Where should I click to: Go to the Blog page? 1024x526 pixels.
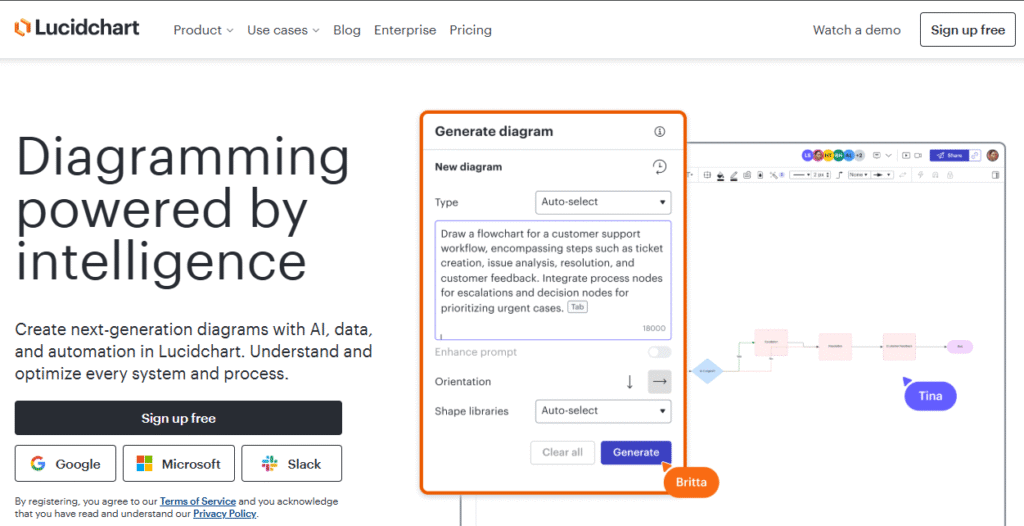(x=347, y=30)
